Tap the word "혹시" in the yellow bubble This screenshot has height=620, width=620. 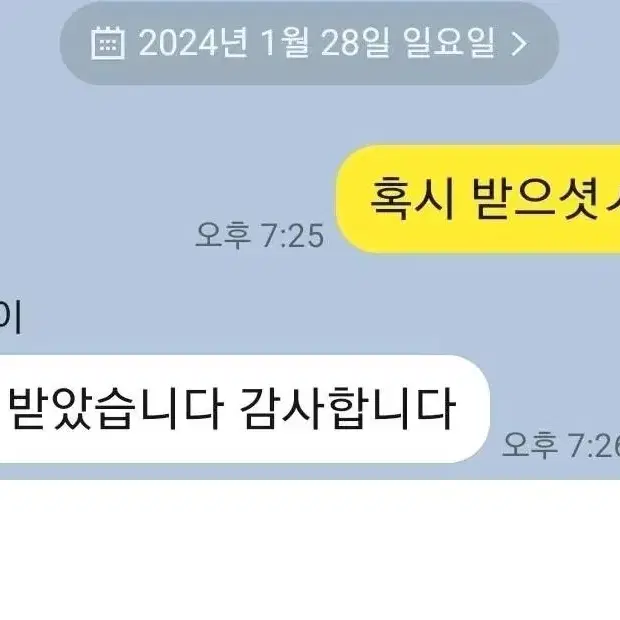tap(412, 197)
